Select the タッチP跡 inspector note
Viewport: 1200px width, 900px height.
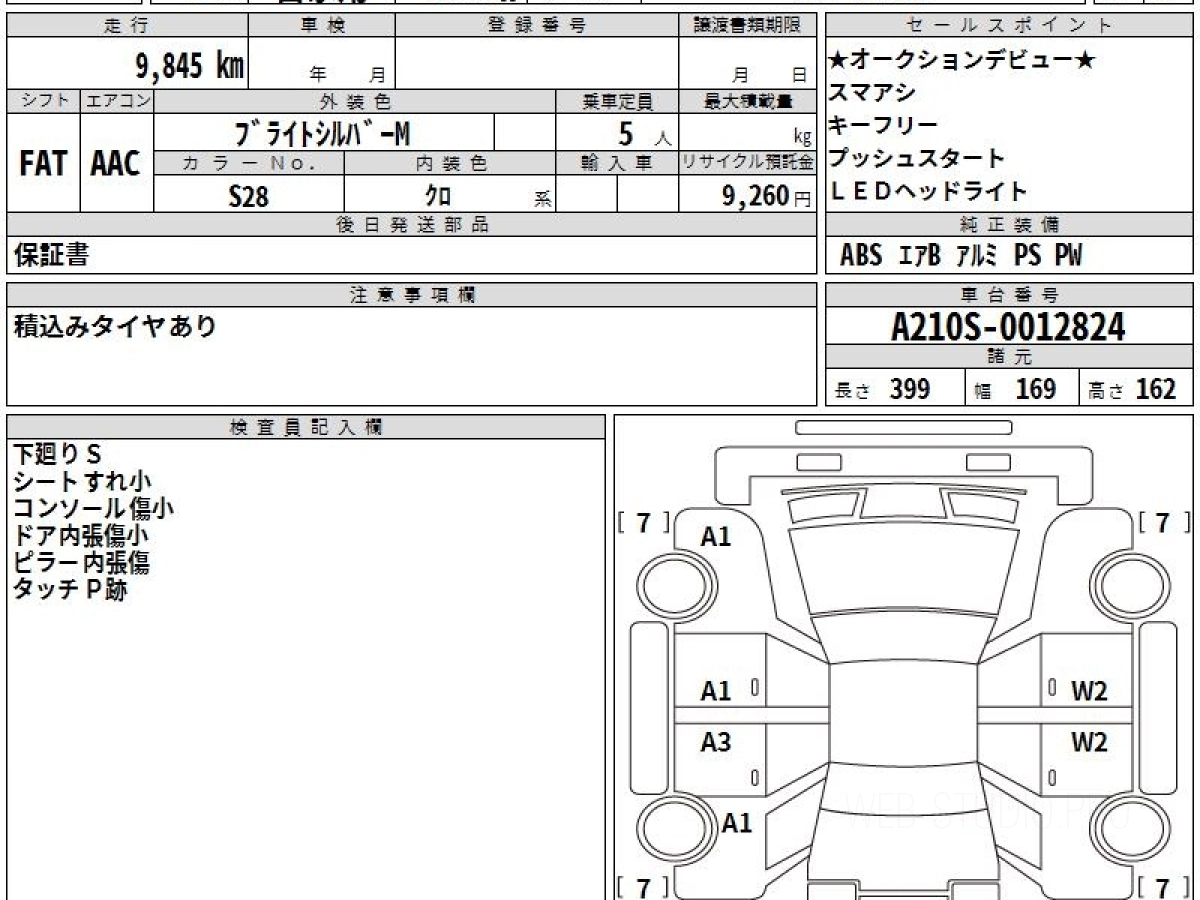[70, 590]
